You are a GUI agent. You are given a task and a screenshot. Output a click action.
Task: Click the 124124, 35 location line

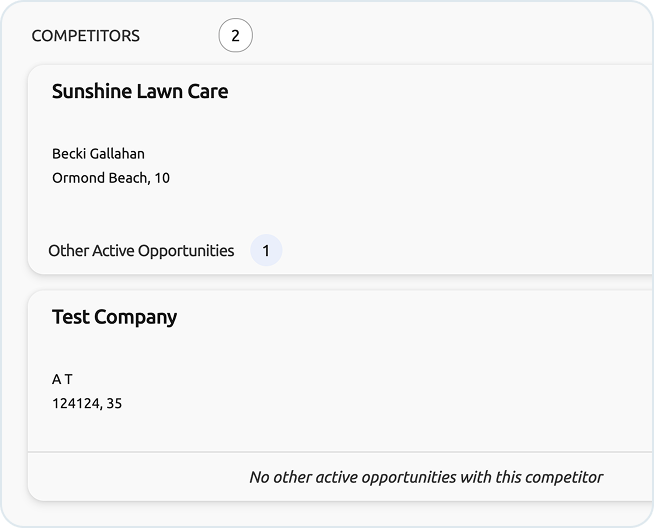click(87, 405)
